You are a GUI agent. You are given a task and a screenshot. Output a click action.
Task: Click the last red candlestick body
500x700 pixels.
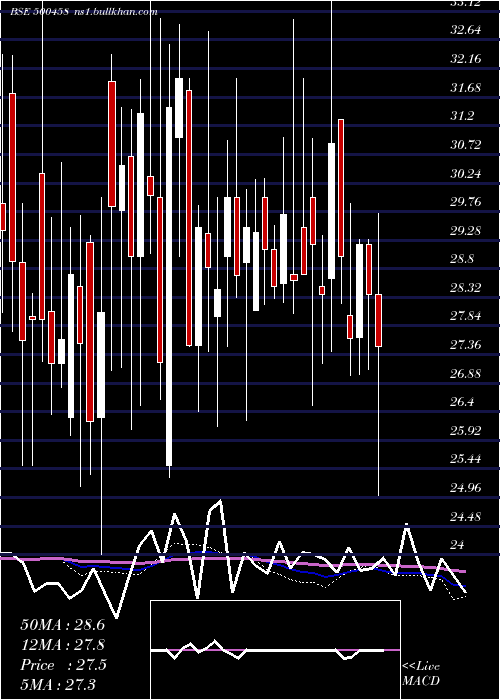[379, 321]
